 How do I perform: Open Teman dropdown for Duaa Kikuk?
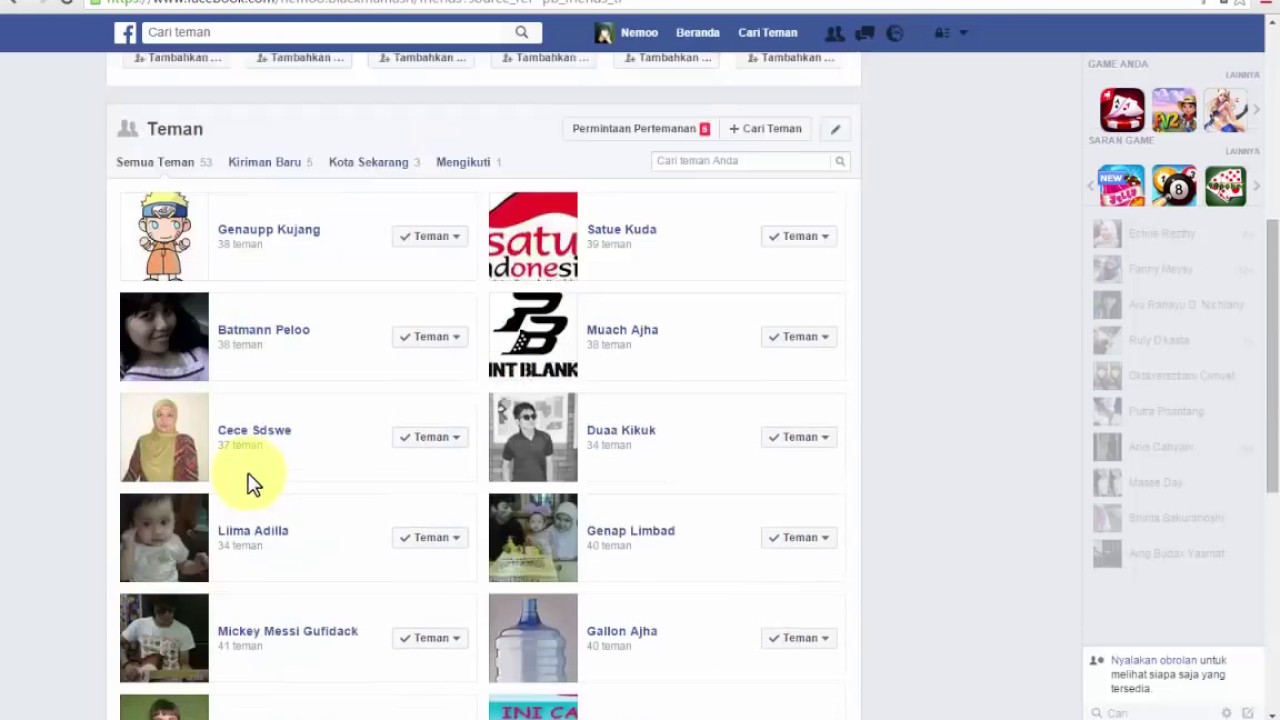pos(799,437)
